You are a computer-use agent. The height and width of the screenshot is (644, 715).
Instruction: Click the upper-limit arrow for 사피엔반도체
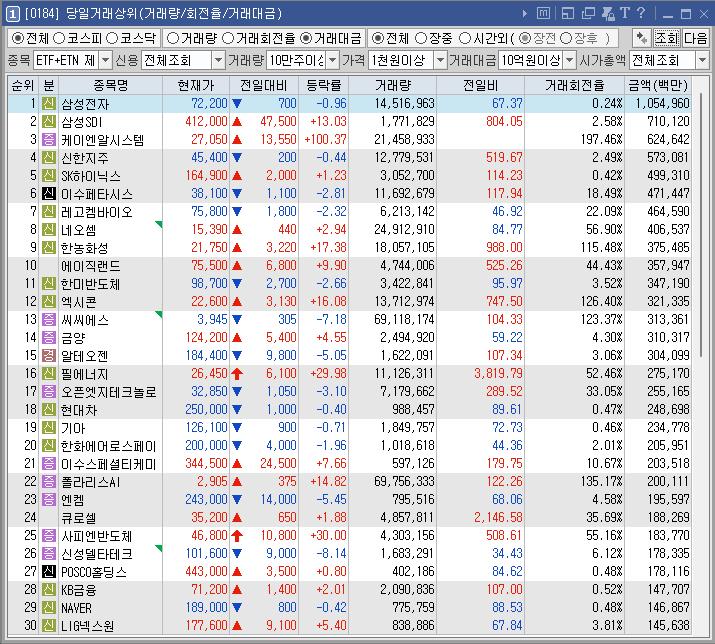click(x=237, y=535)
